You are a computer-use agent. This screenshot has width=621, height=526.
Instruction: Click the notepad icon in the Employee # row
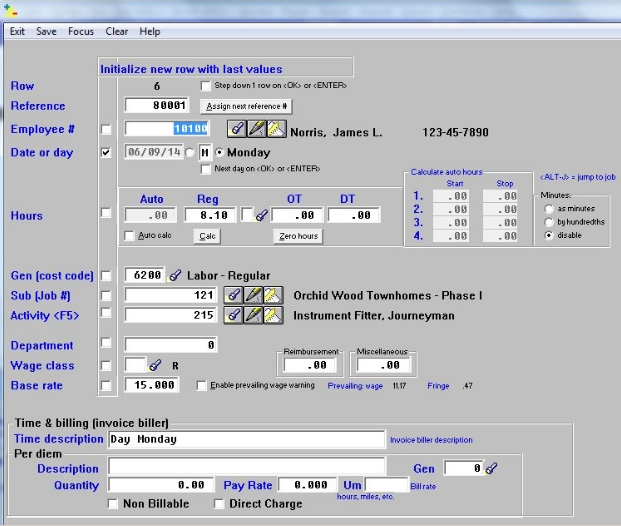(274, 129)
